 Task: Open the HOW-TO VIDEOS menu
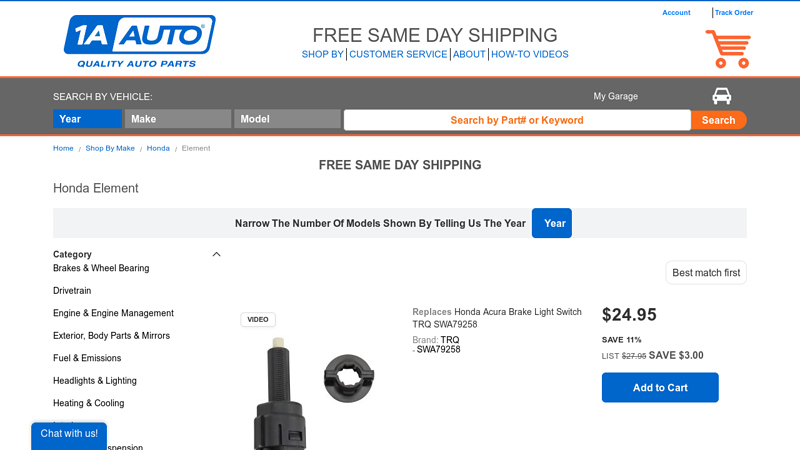pyautogui.click(x=530, y=55)
